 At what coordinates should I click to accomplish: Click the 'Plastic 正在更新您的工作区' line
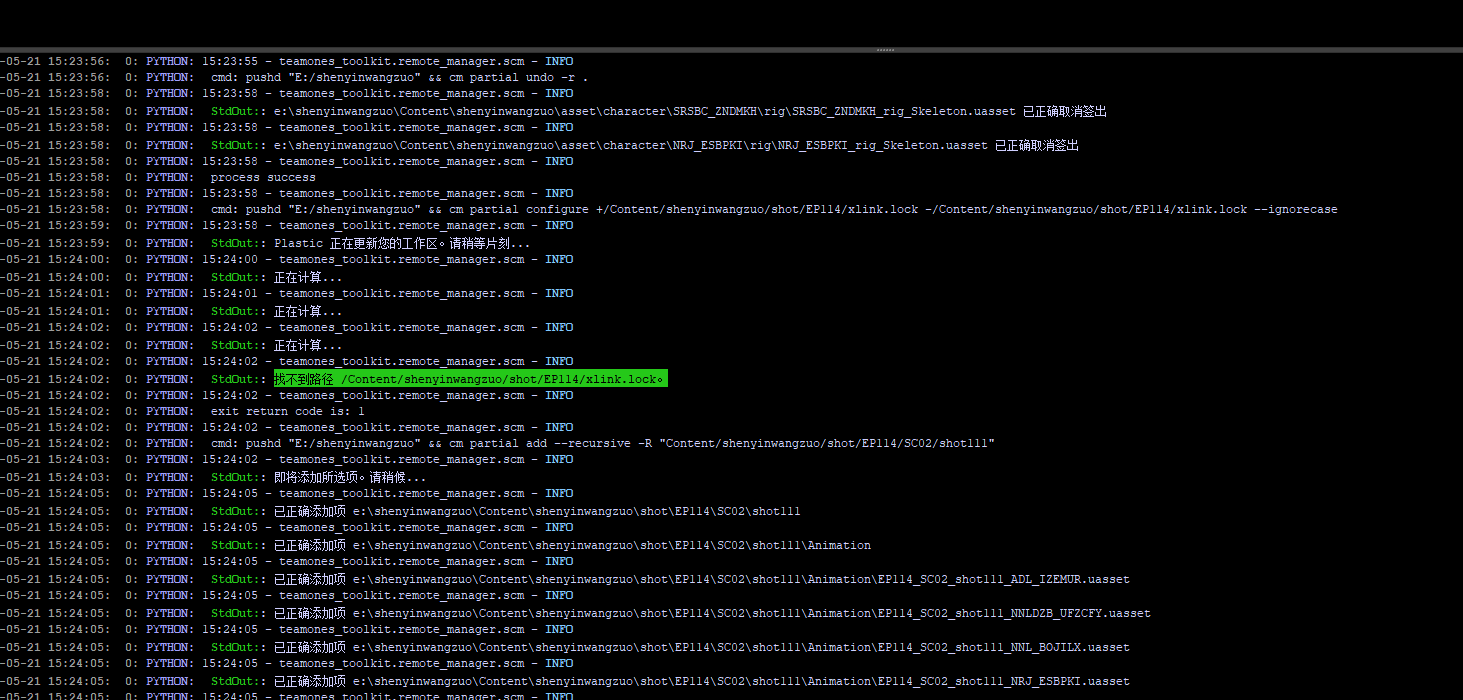[x=402, y=243]
